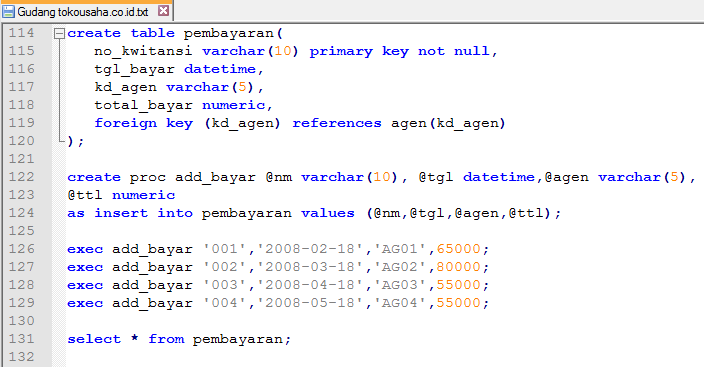704x367 pixels.
Task: Click the string 'AG02' on line 127
Action: [400, 267]
